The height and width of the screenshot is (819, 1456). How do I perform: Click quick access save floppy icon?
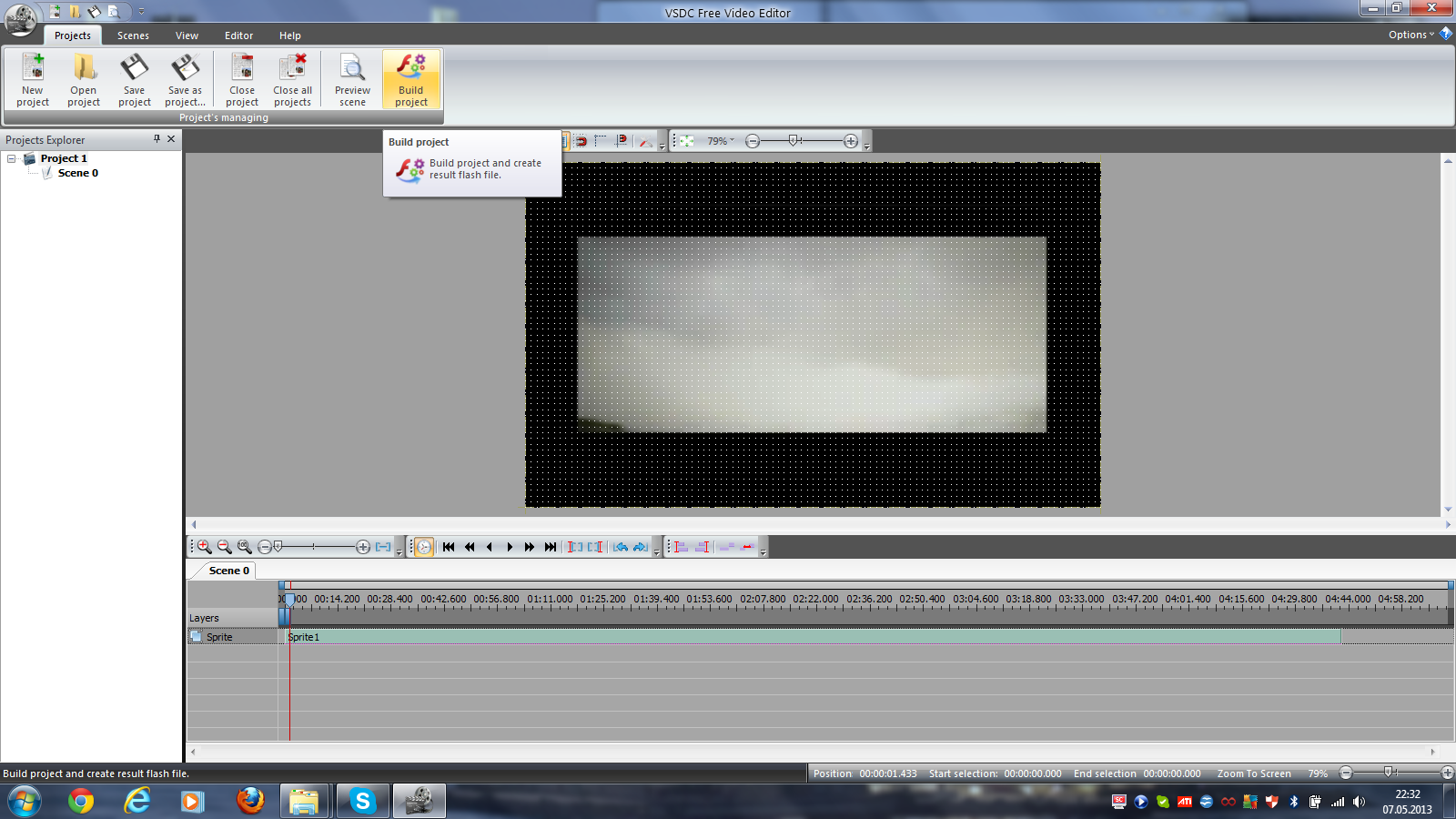[94, 12]
